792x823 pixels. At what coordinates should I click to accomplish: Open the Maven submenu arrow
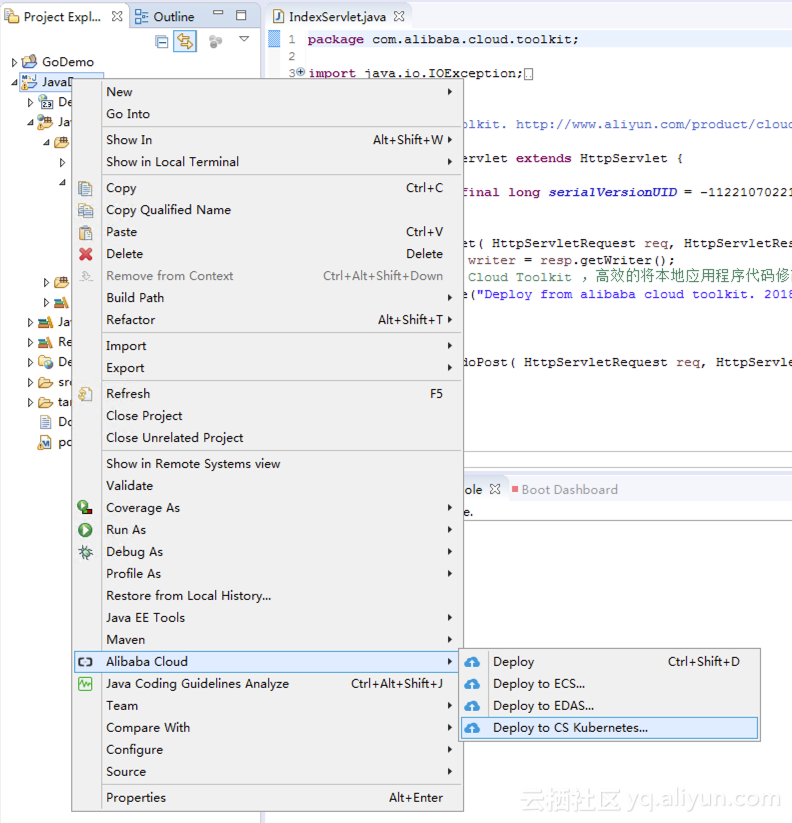[450, 640]
